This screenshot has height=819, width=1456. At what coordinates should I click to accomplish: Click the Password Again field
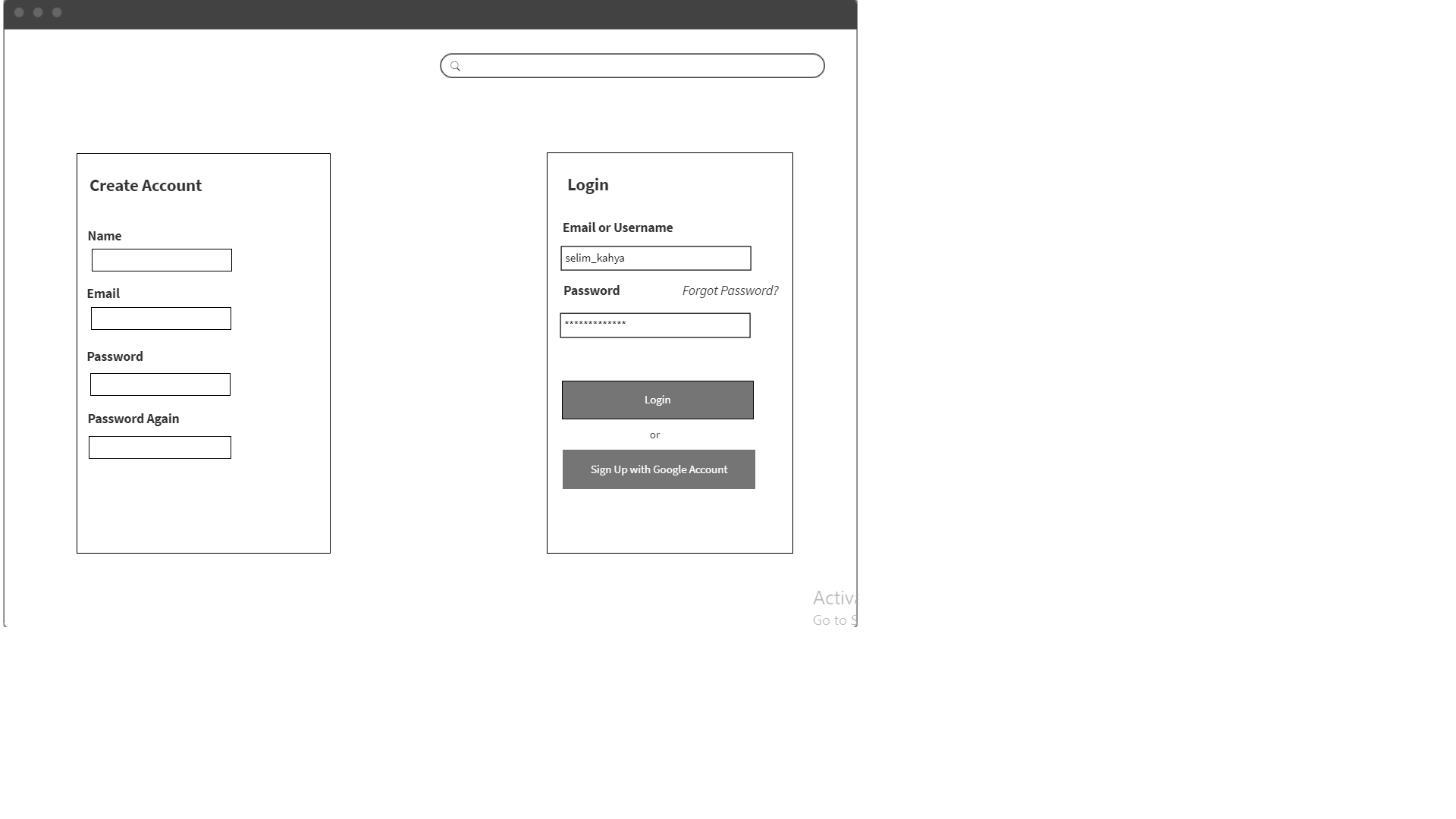[x=159, y=447]
